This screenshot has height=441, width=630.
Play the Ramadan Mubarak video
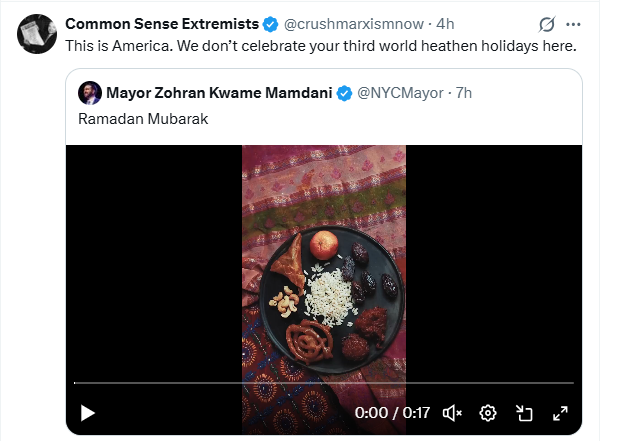click(x=88, y=412)
